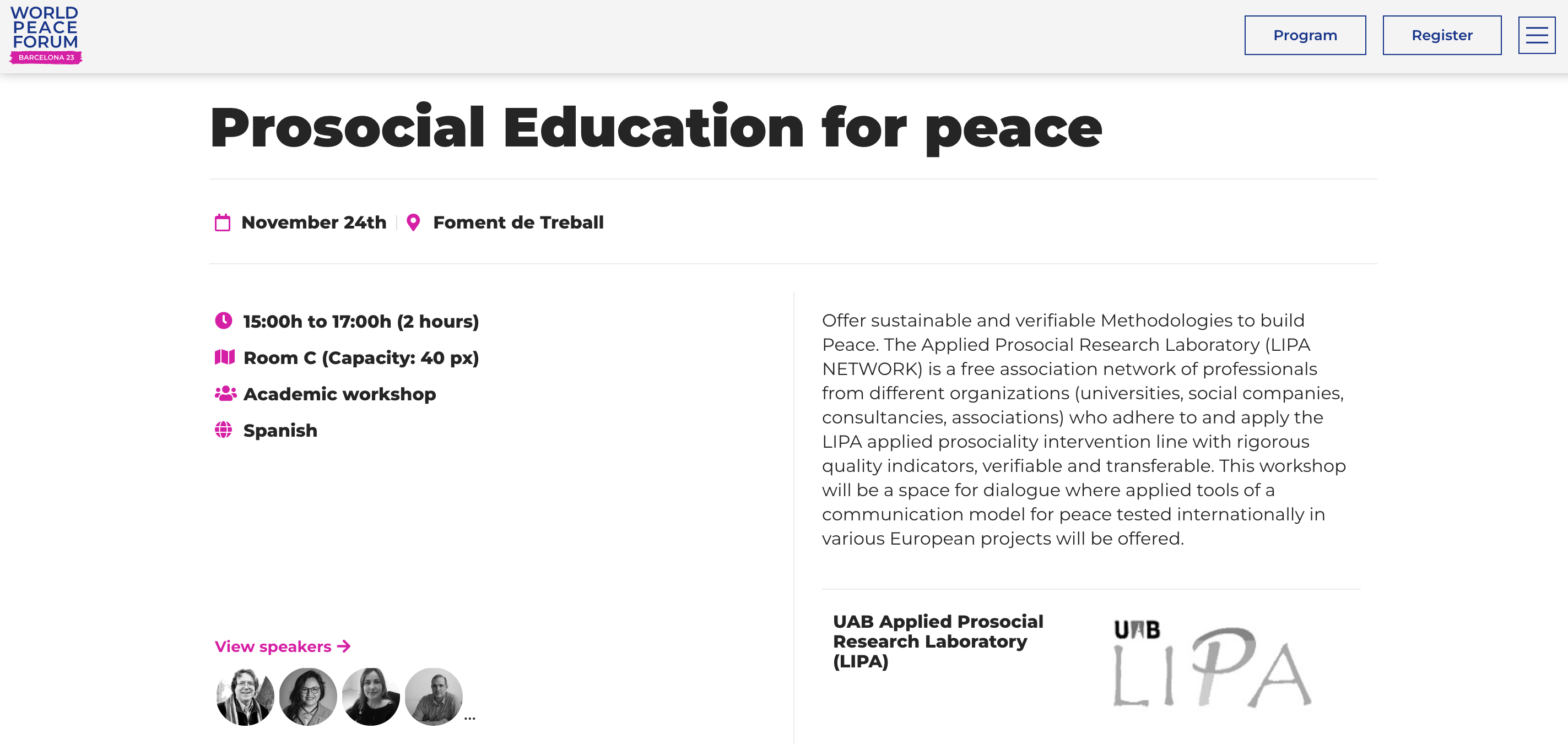Click the Register button
Image resolution: width=1568 pixels, height=750 pixels.
pos(1441,35)
